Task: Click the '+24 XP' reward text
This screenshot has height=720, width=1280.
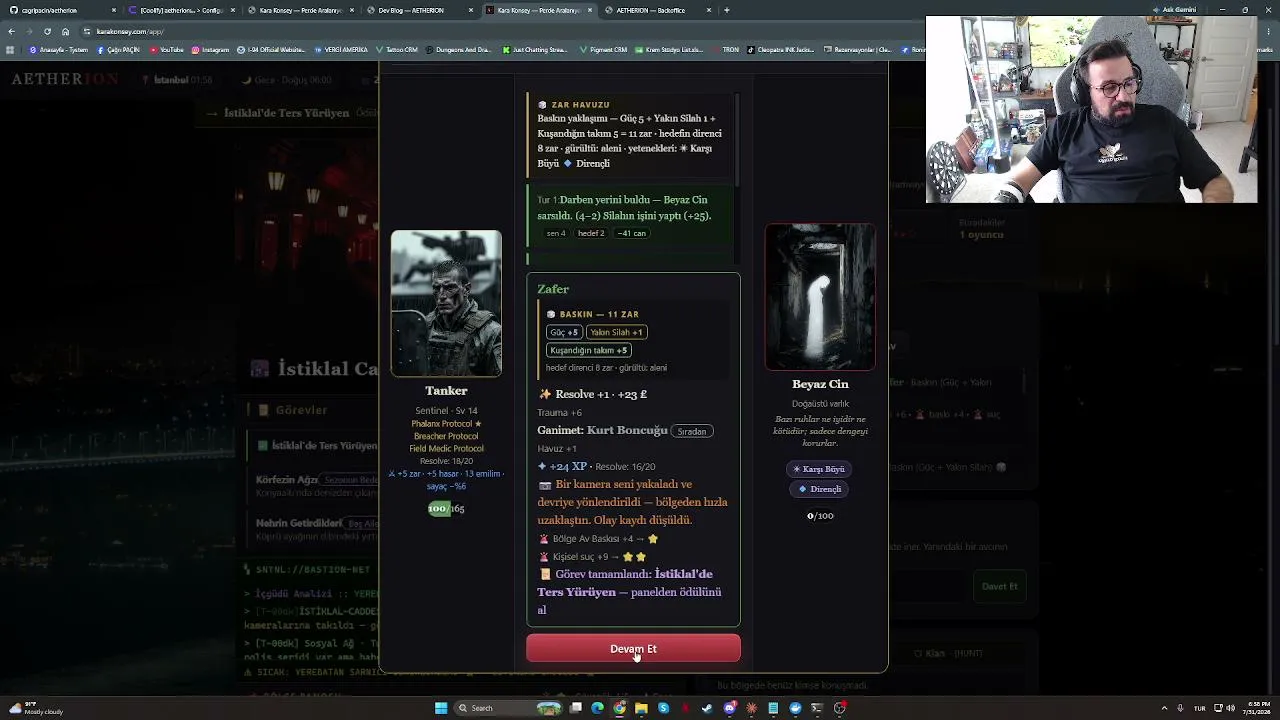Action: pyautogui.click(x=568, y=466)
